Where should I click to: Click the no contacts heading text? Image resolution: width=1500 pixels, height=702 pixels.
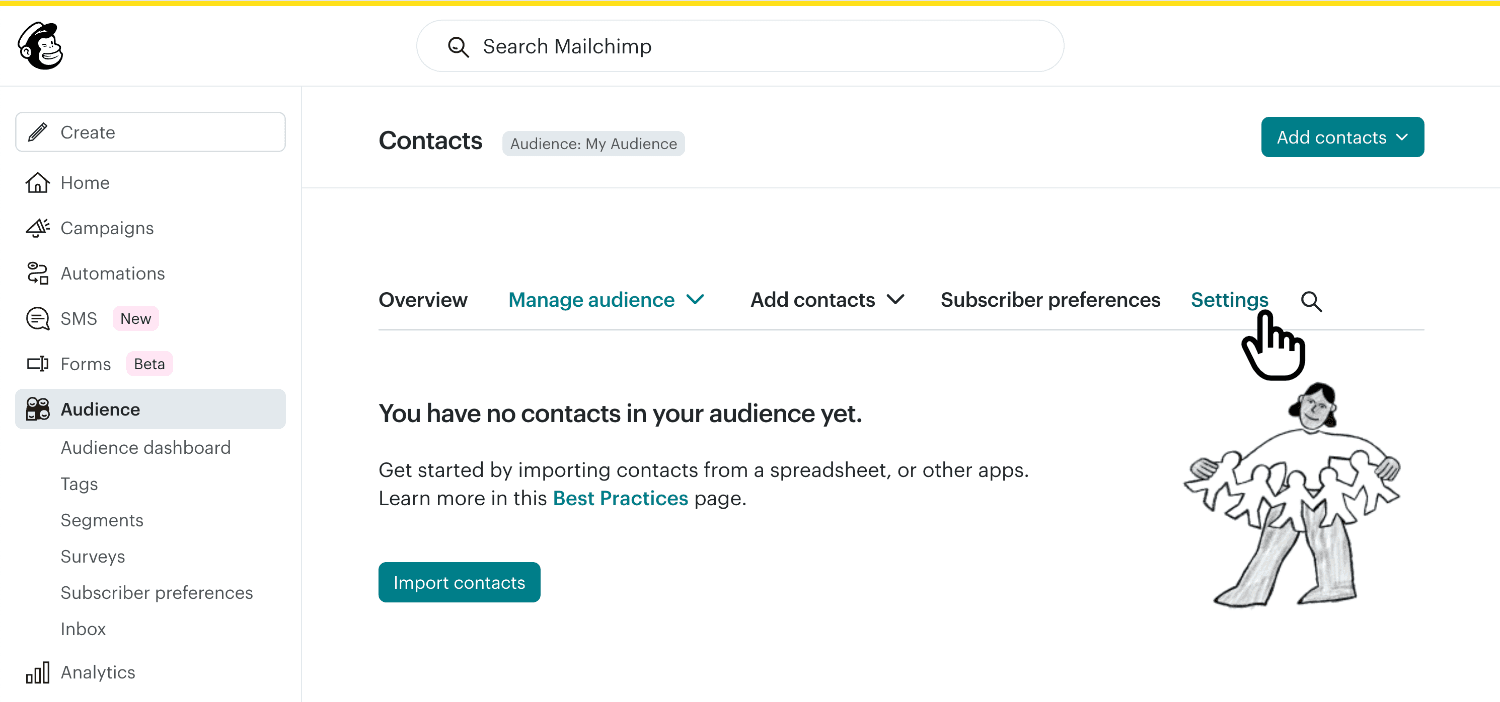pyautogui.click(x=620, y=414)
